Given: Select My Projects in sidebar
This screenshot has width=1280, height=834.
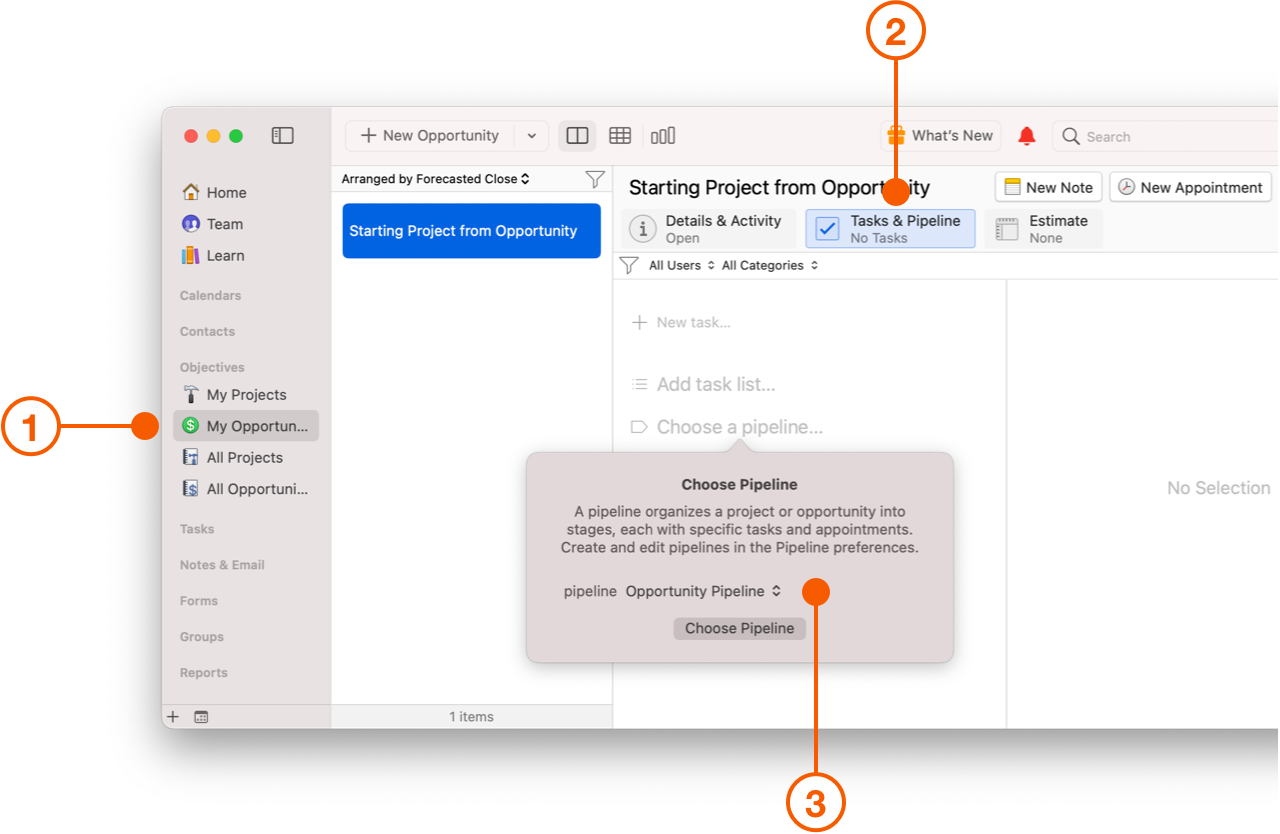Looking at the screenshot, I should (x=246, y=395).
